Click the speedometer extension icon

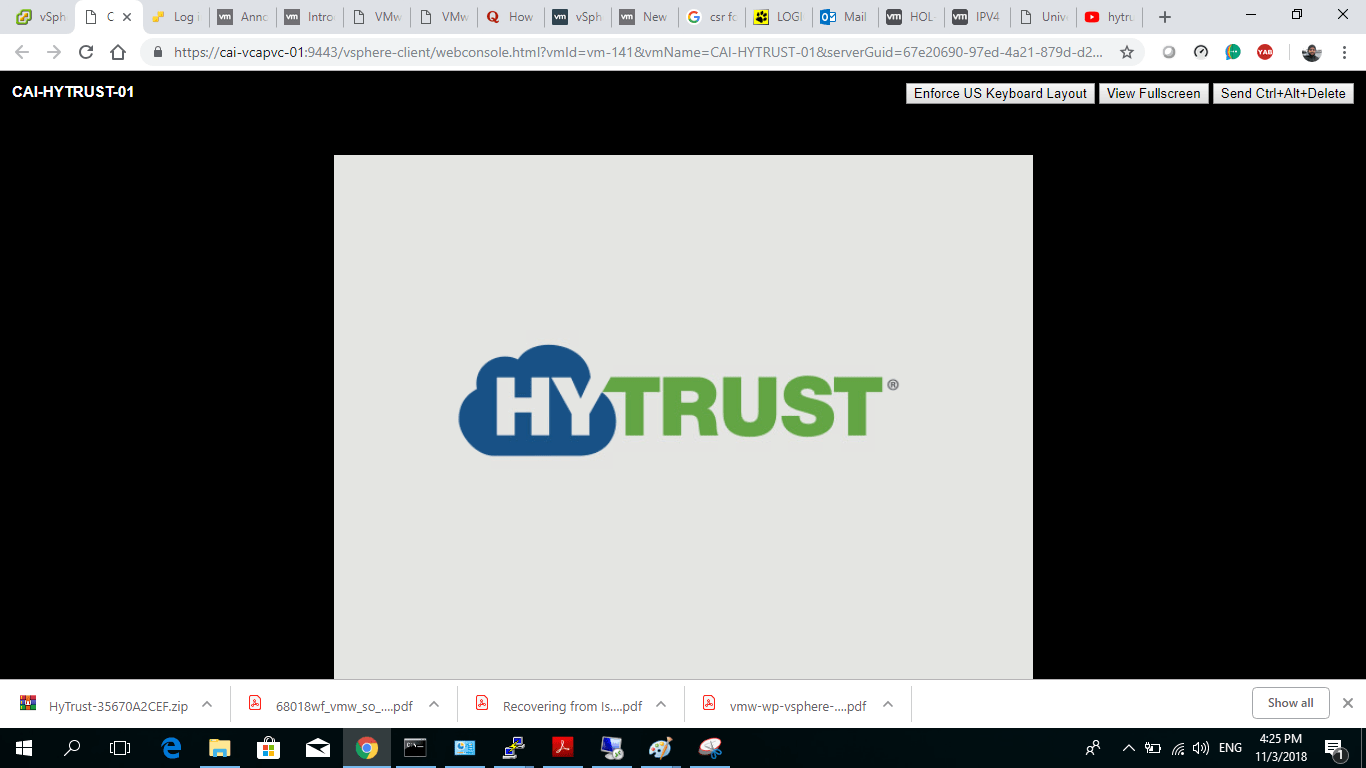coord(1201,52)
